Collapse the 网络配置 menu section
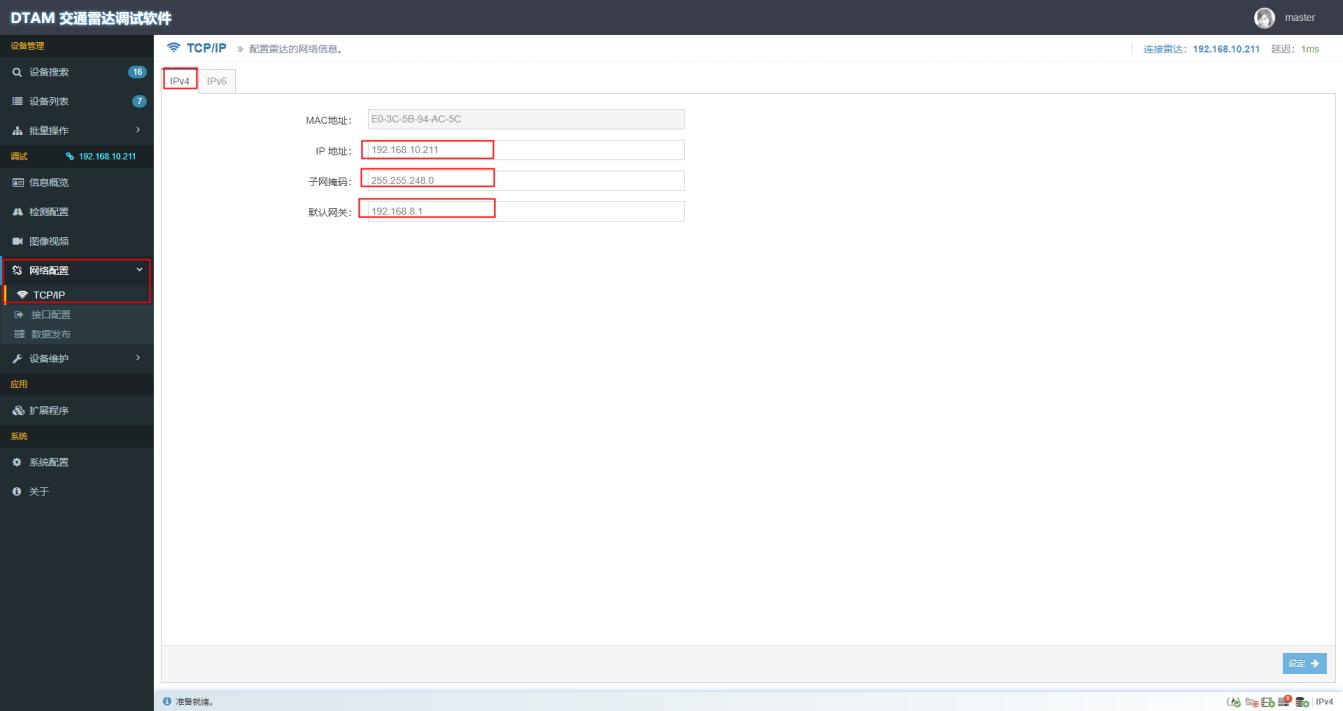The height and width of the screenshot is (711, 1343). (x=76, y=270)
